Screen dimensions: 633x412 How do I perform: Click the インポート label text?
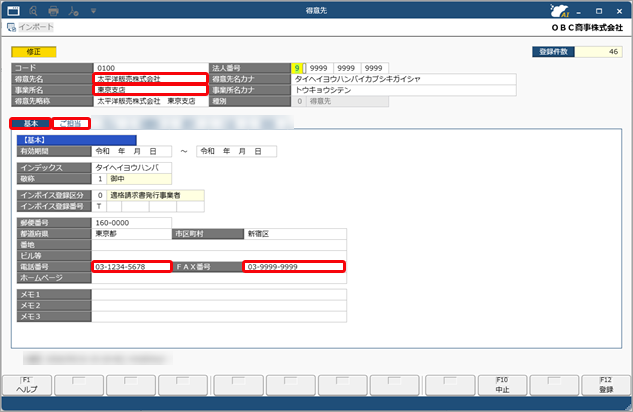[36, 27]
